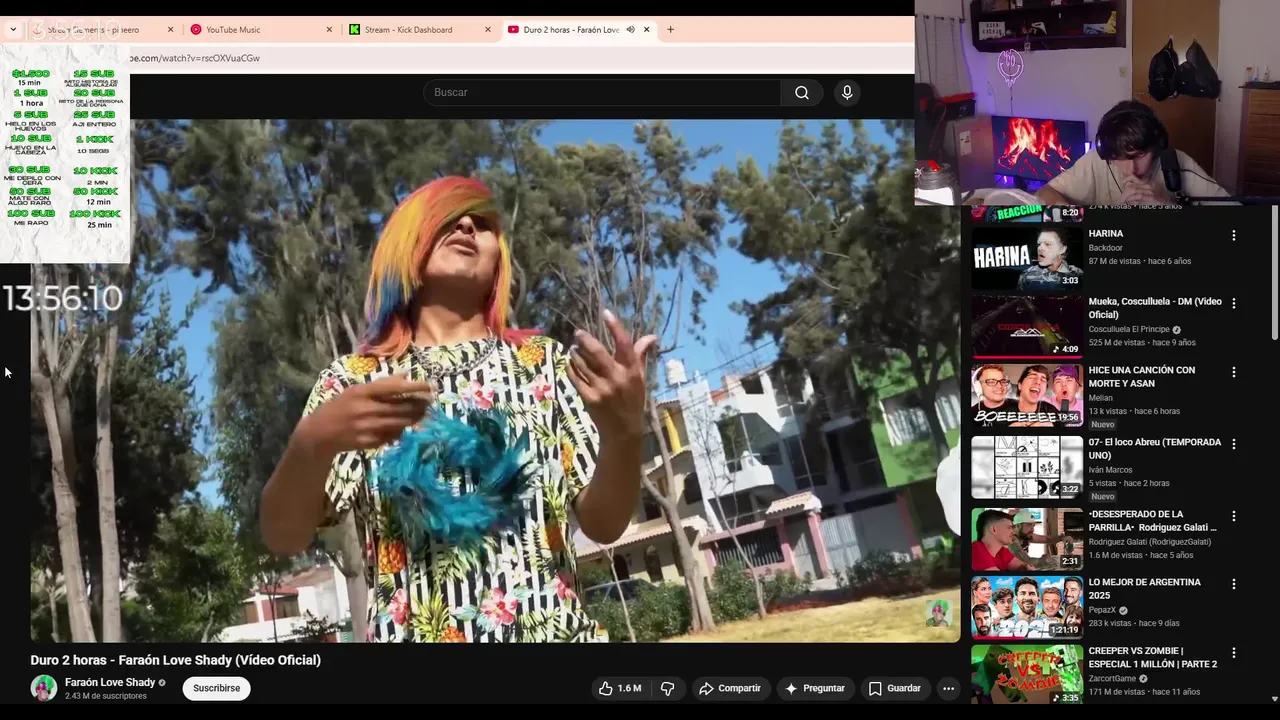Viewport: 1280px width, 720px height.
Task: Open three-dot menu for DESESPERADO DE LA PARRILLA
Action: click(1233, 516)
